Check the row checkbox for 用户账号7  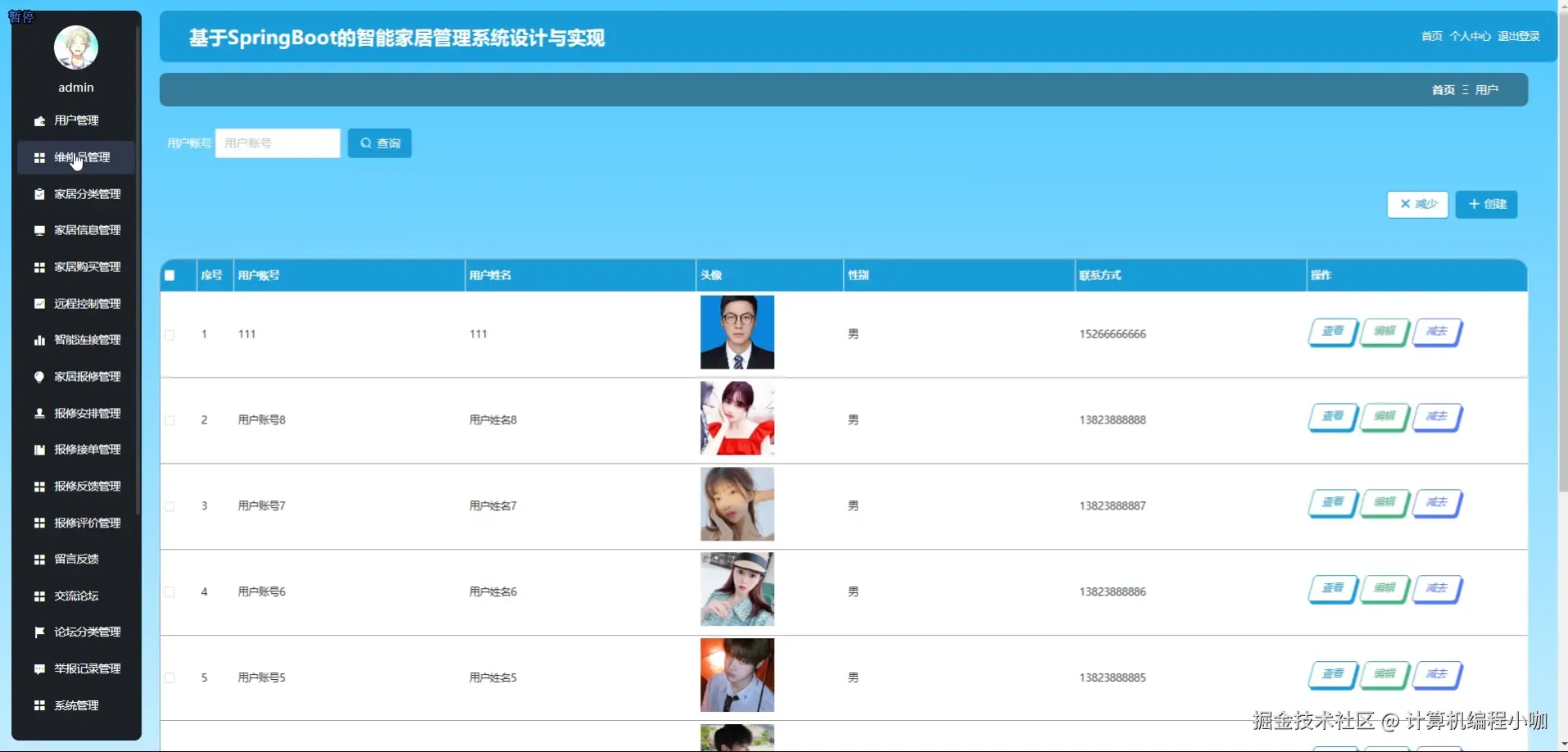pos(170,506)
